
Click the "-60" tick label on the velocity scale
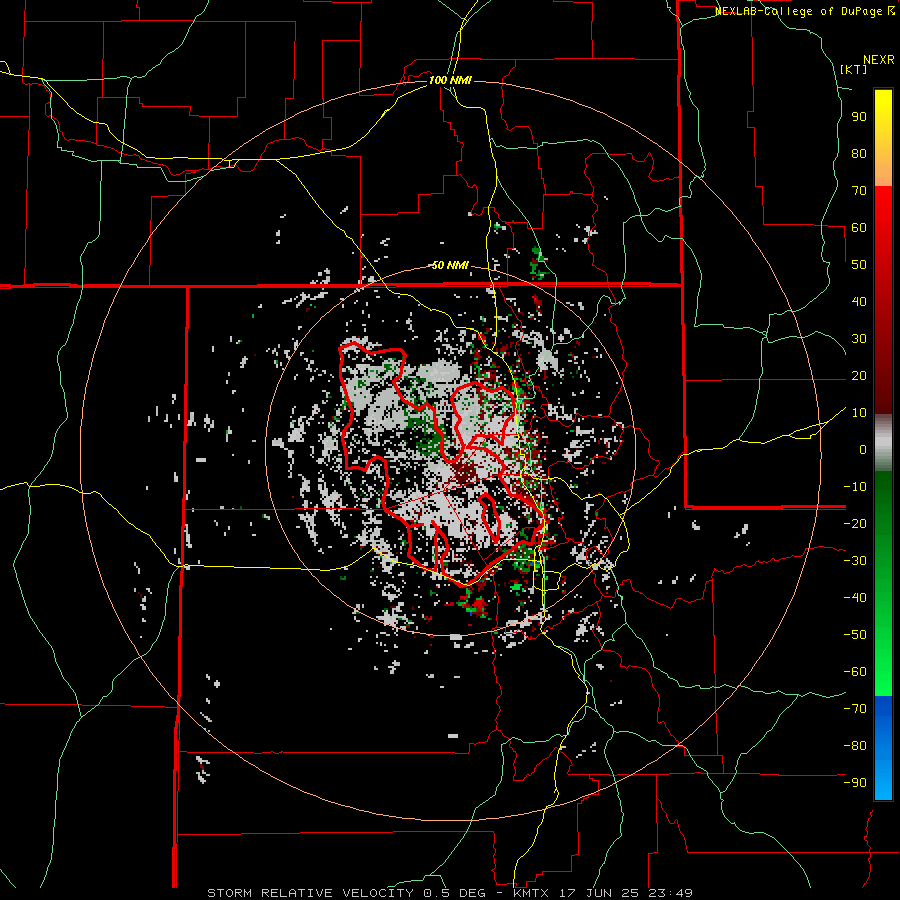tap(855, 672)
